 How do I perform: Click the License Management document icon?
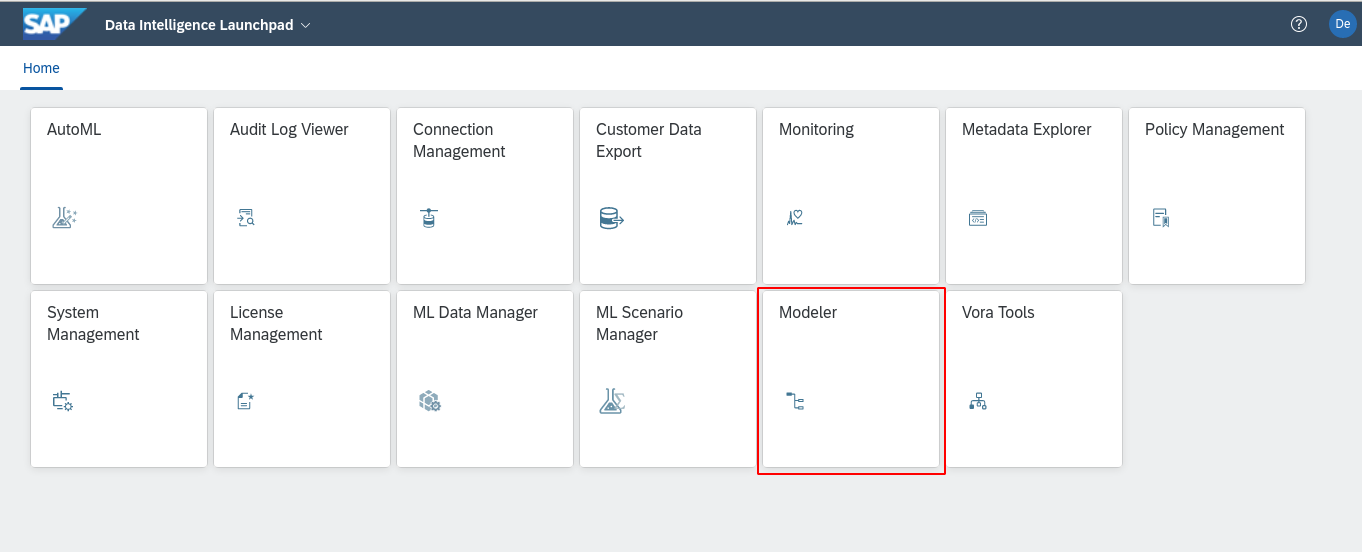coord(245,401)
